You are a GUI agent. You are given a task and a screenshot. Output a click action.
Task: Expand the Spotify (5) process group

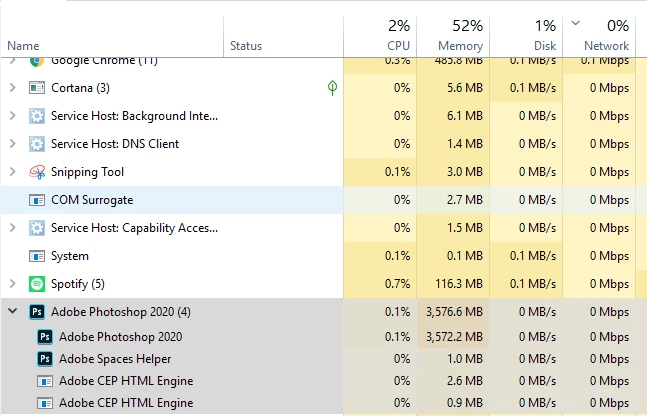(x=12, y=284)
